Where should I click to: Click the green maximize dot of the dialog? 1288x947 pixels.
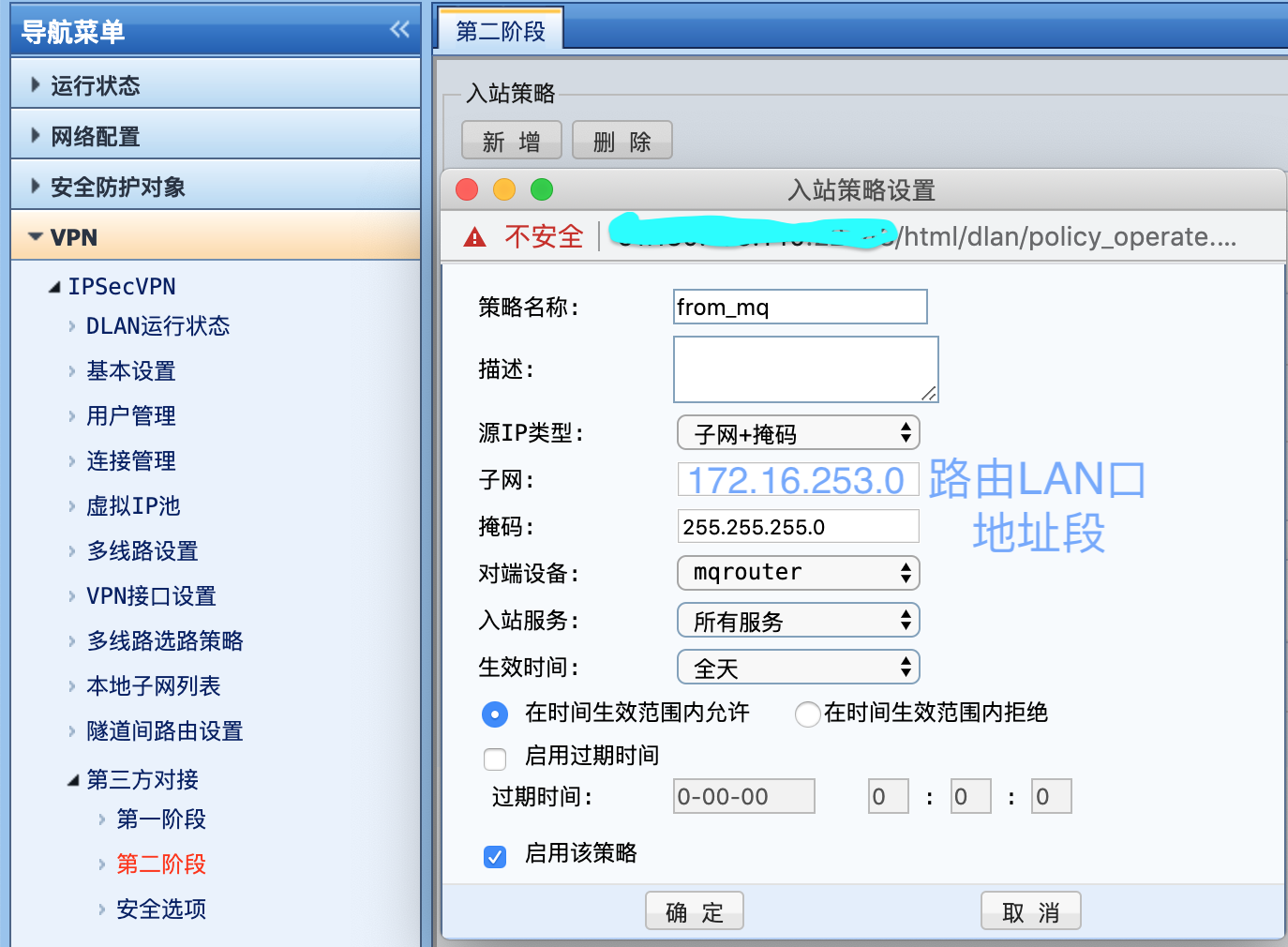coord(542,190)
